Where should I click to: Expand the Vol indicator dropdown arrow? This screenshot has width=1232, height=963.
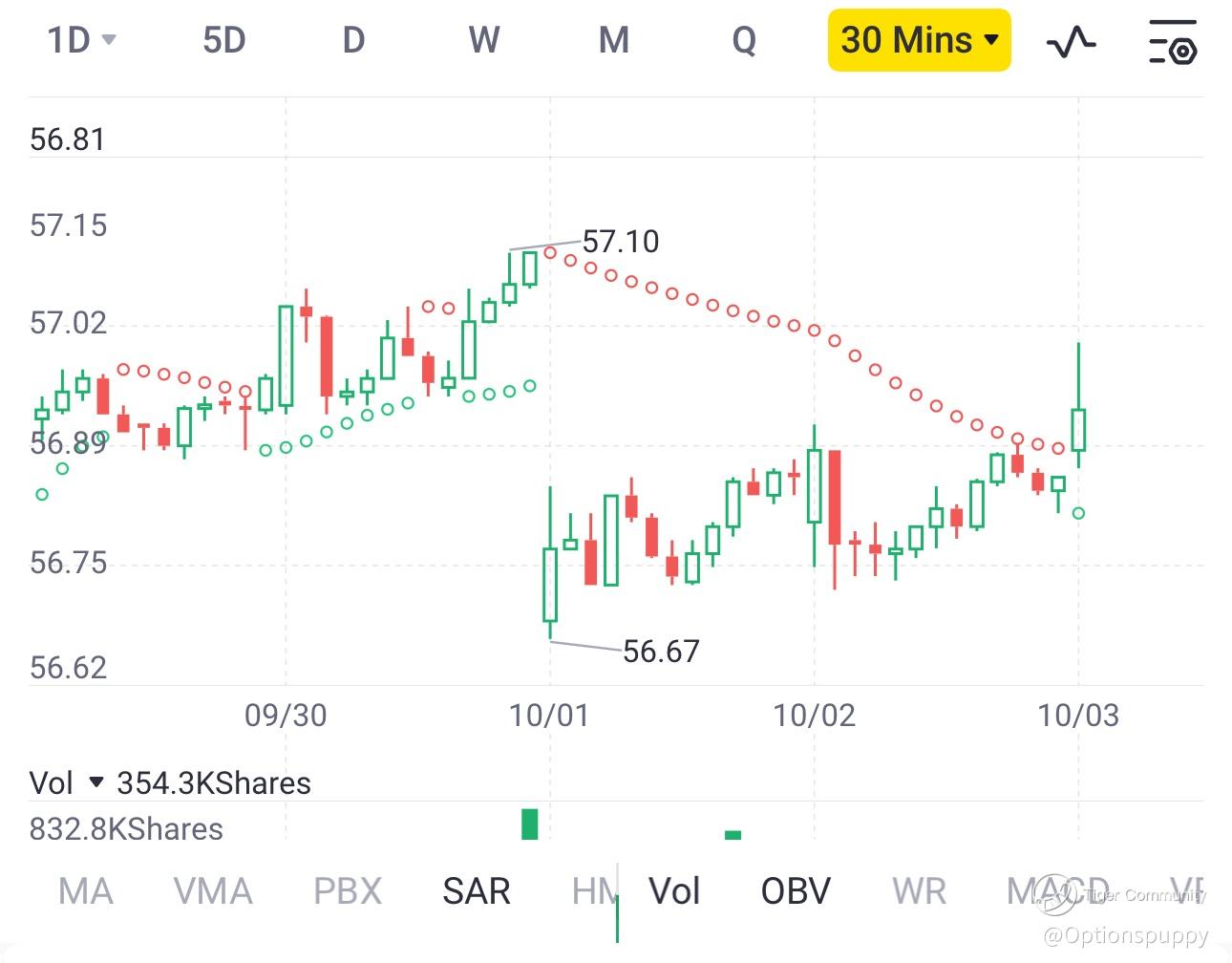point(96,782)
